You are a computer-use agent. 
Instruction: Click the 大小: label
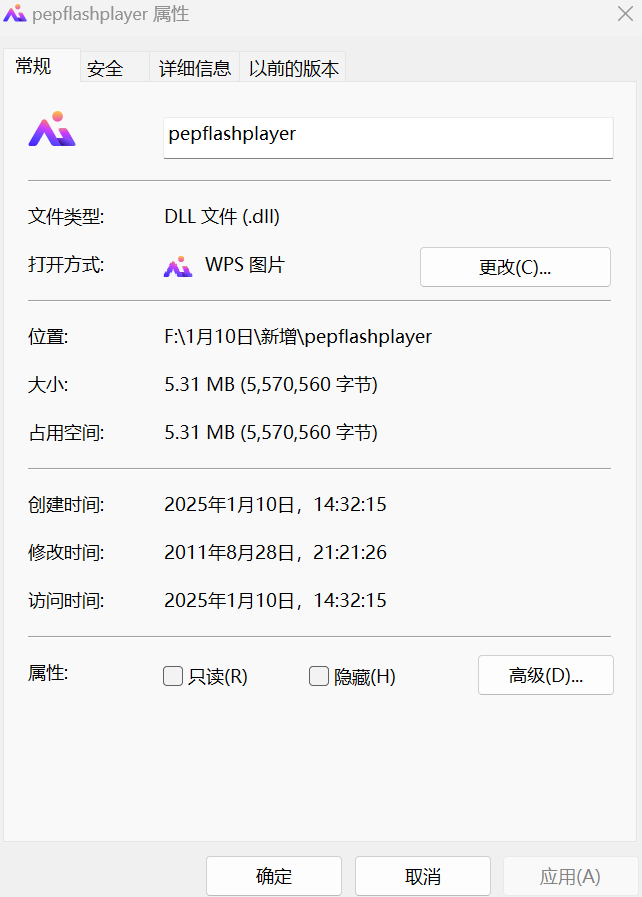click(x=48, y=385)
